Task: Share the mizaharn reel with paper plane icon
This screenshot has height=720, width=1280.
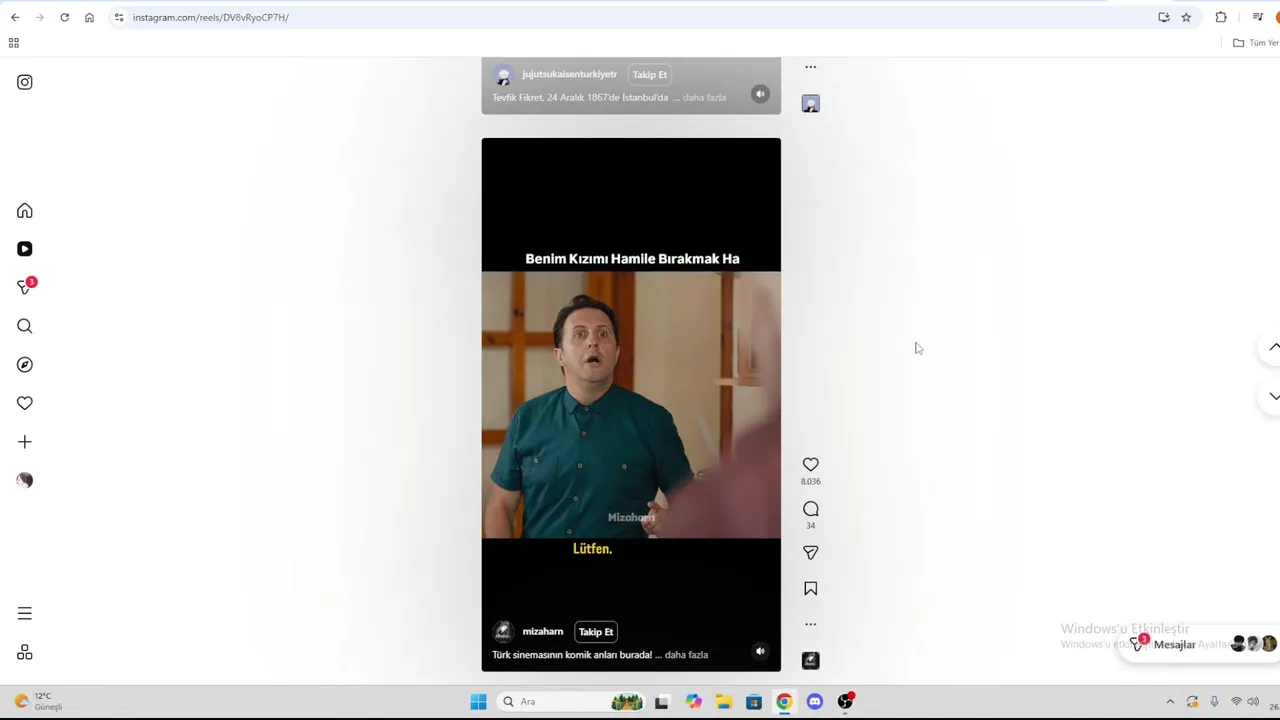Action: click(x=811, y=552)
